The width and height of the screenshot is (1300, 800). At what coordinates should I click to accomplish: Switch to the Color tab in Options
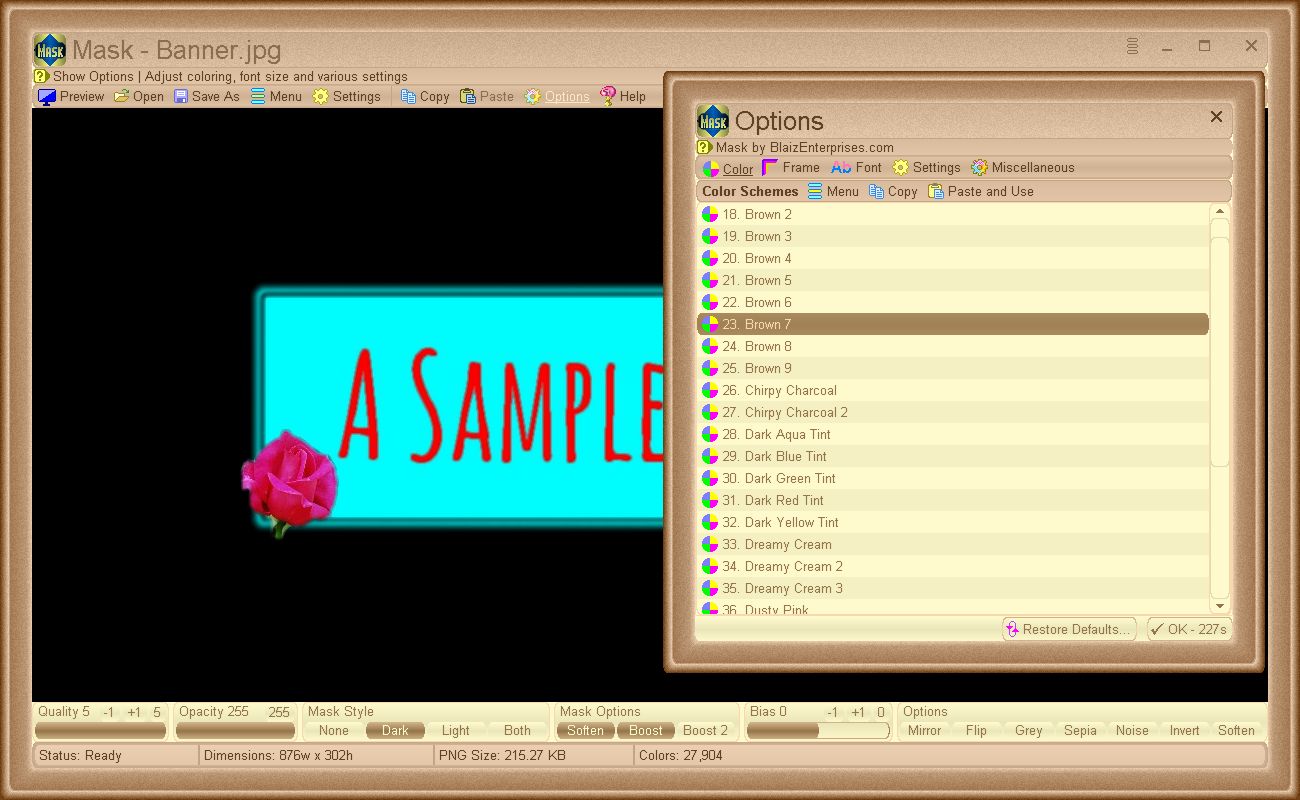[728, 168]
